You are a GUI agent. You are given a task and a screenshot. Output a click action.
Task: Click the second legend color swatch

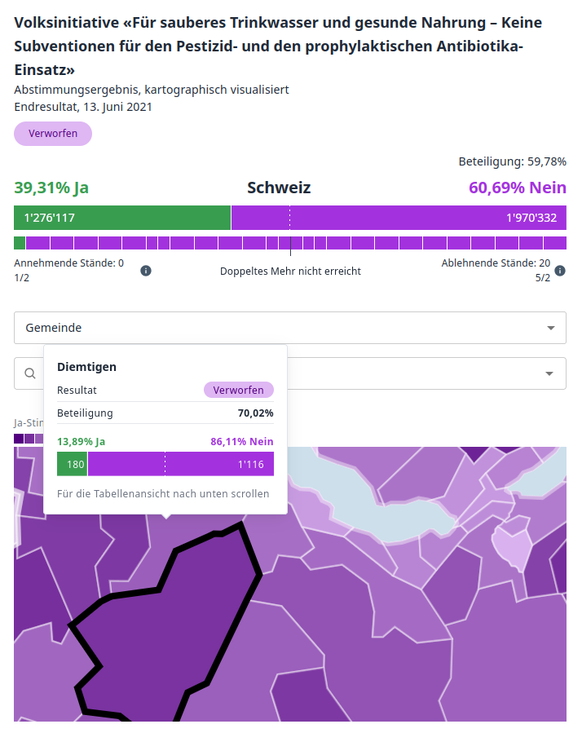pos(29,438)
